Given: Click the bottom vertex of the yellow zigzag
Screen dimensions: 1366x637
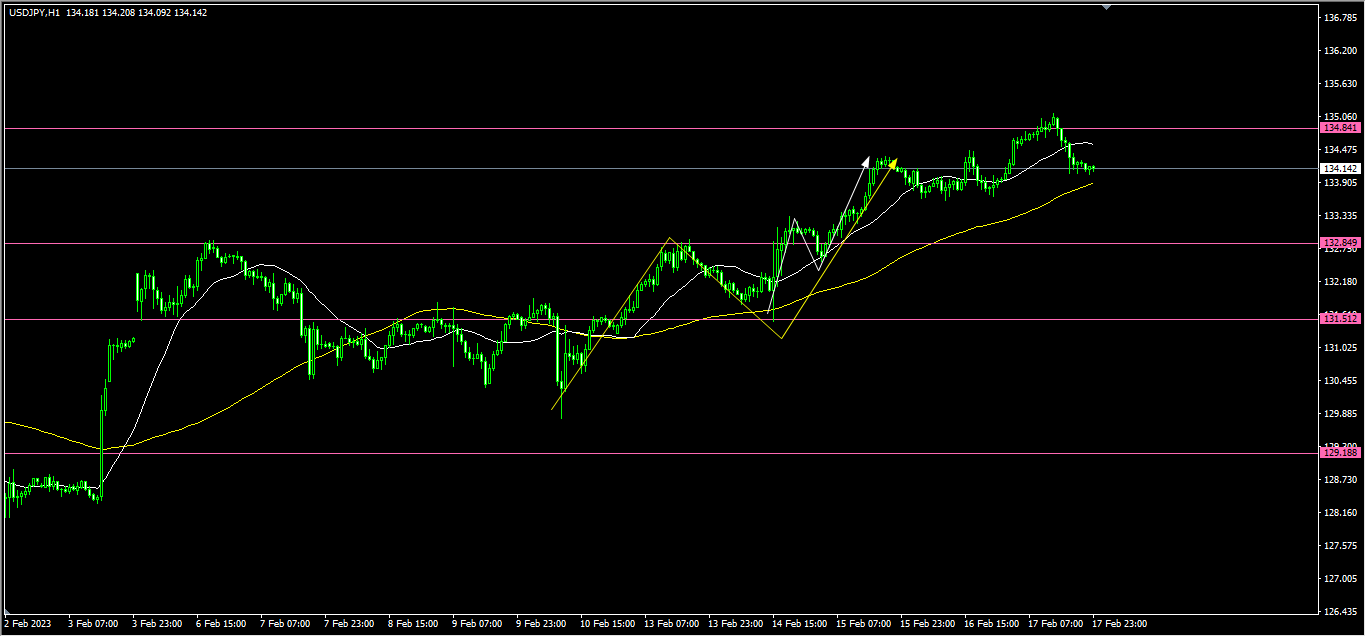Looking at the screenshot, I should click(x=782, y=338).
